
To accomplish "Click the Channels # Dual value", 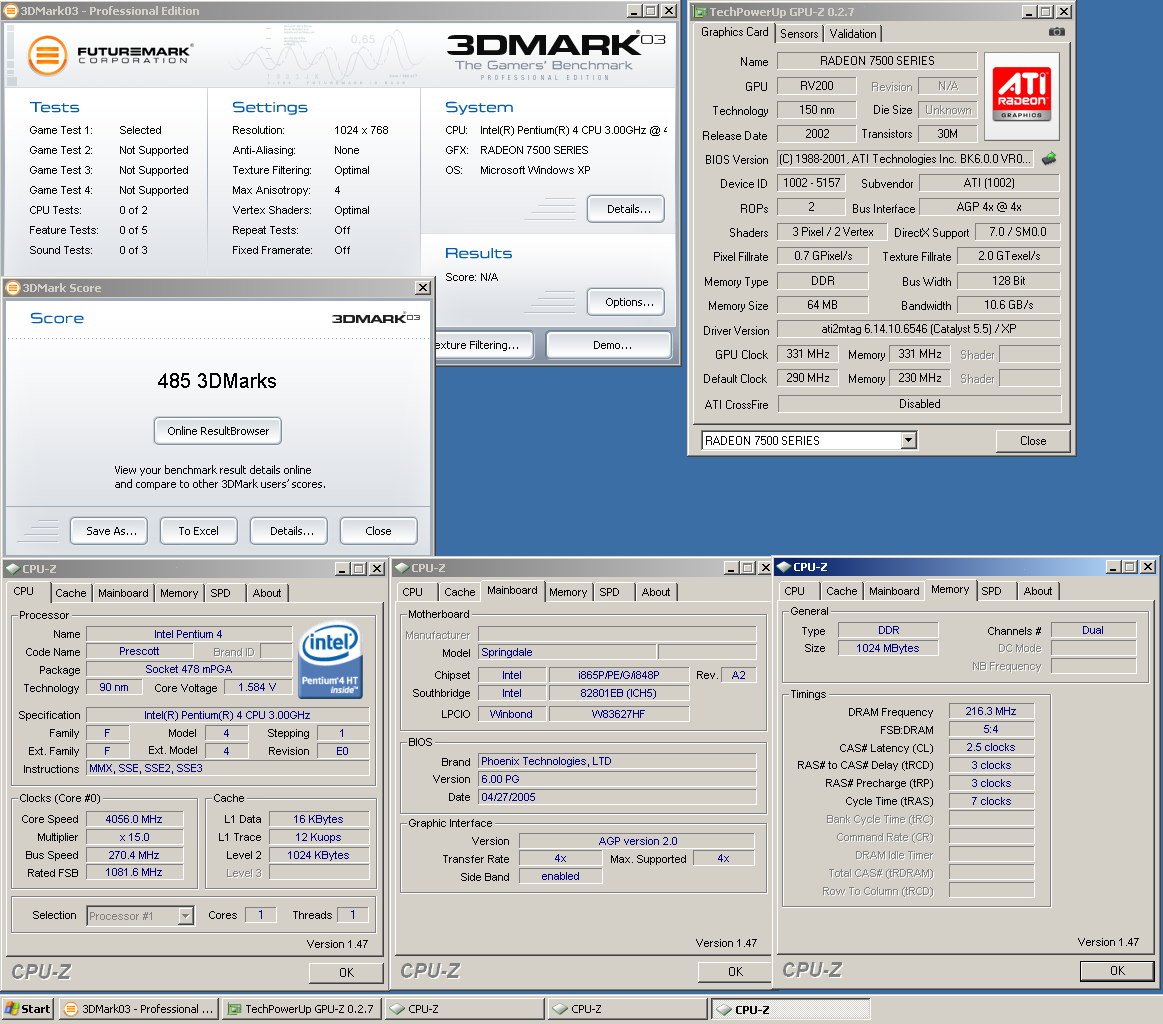I will coord(1093,630).
